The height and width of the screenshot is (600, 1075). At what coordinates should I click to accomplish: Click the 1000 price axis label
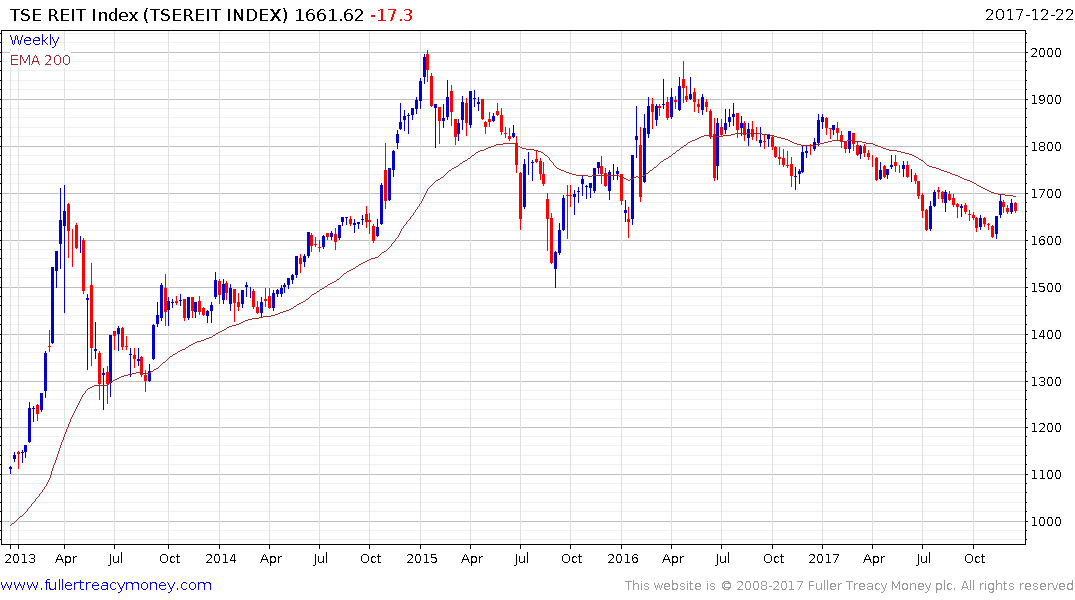tap(1046, 522)
